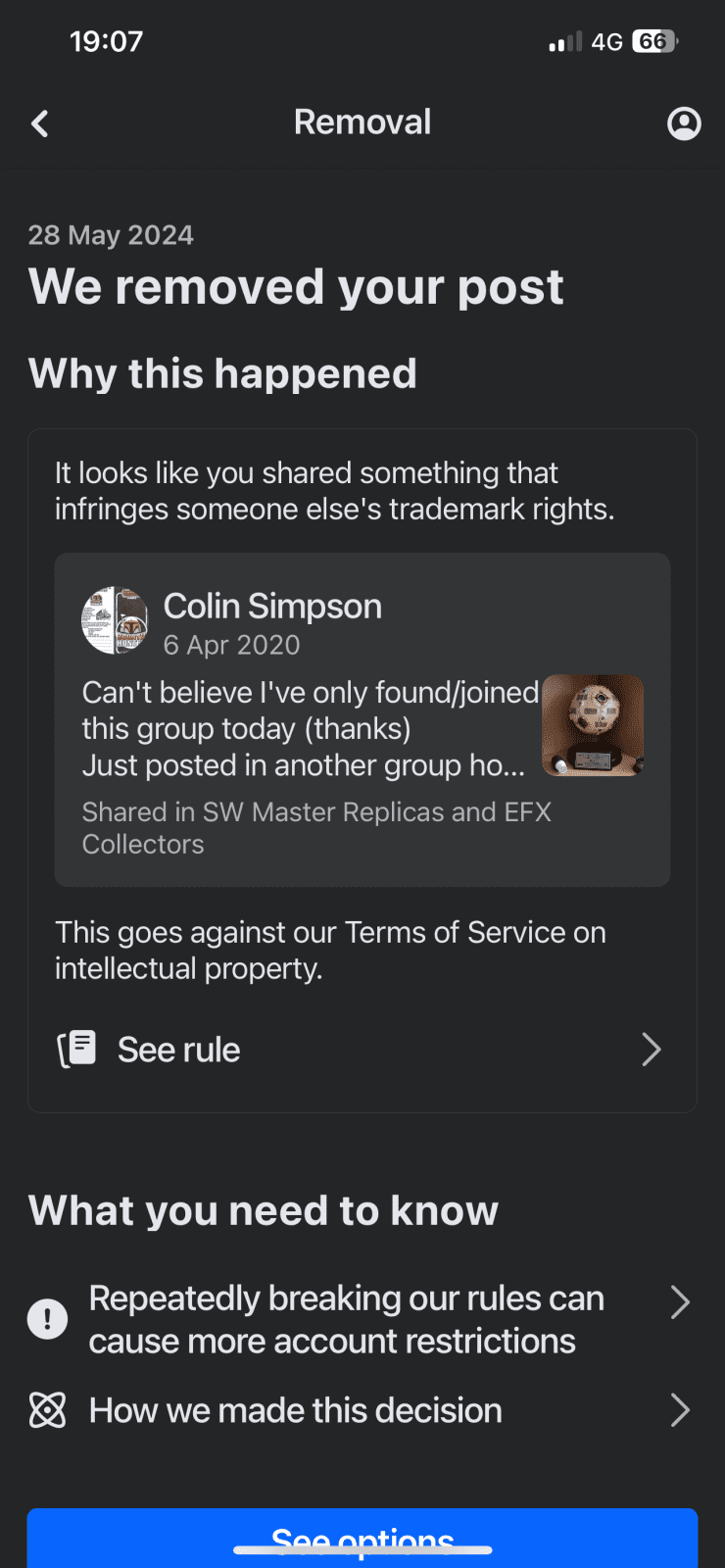The width and height of the screenshot is (725, 1568).
Task: Open How we made this decision
Action: [362, 1410]
